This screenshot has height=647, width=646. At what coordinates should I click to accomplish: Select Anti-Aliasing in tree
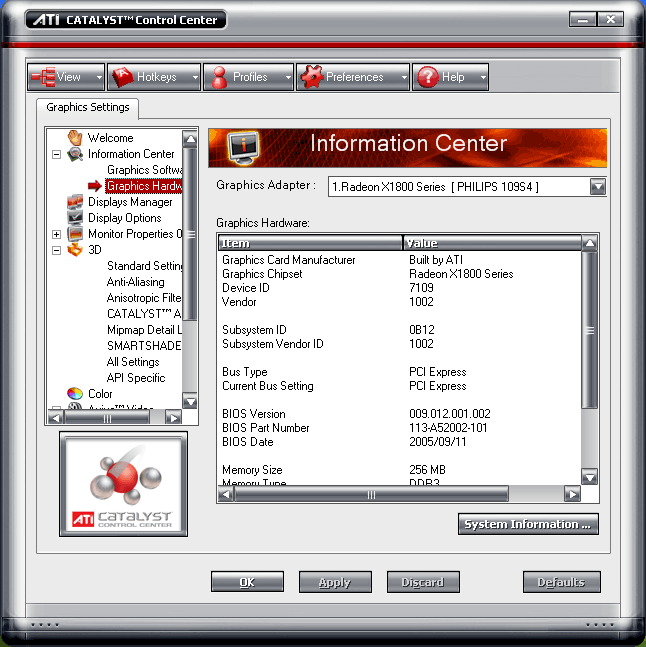point(135,282)
